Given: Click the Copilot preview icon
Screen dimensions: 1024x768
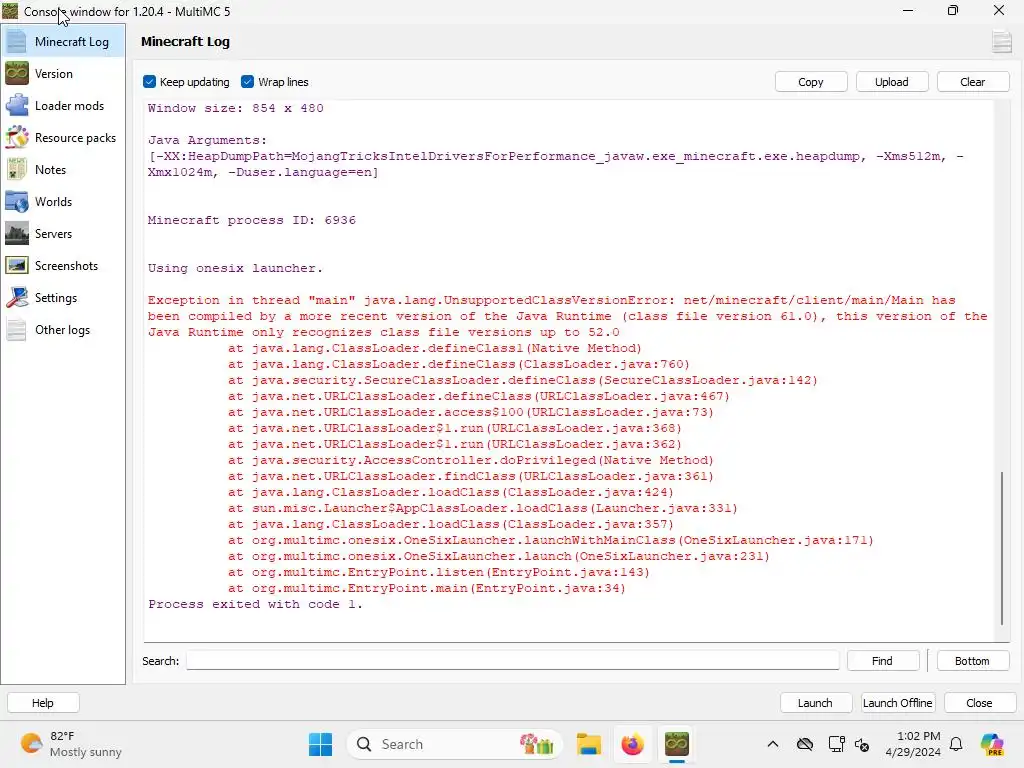Looking at the screenshot, I should click(x=992, y=744).
